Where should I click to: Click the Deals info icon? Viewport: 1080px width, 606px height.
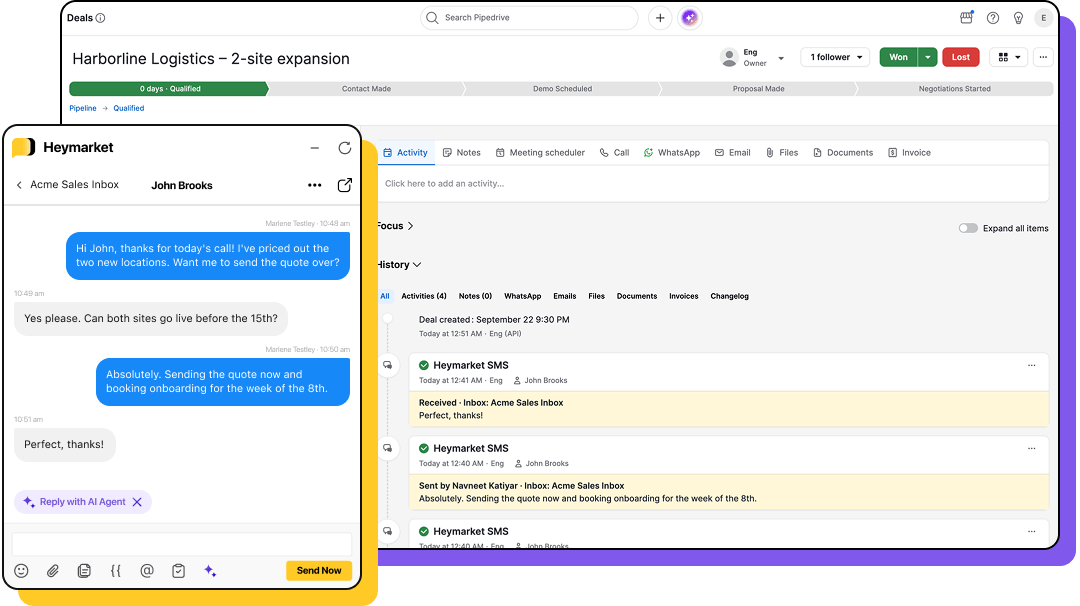[x=101, y=18]
